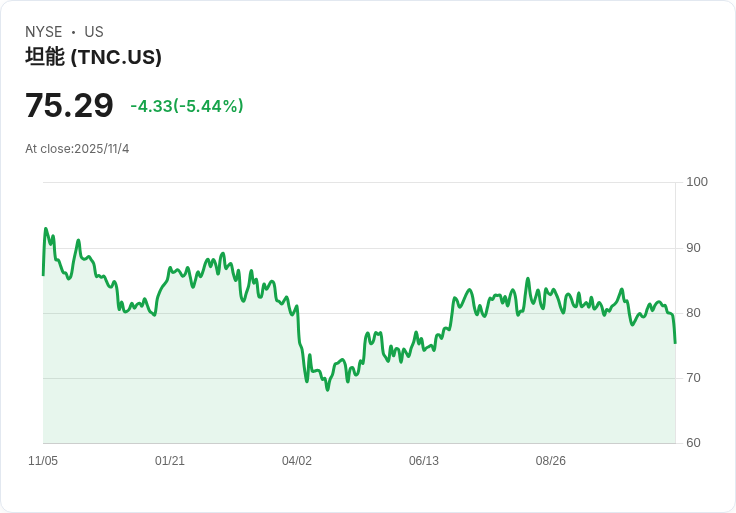Click the 11/05 date axis label

[x=43, y=461]
